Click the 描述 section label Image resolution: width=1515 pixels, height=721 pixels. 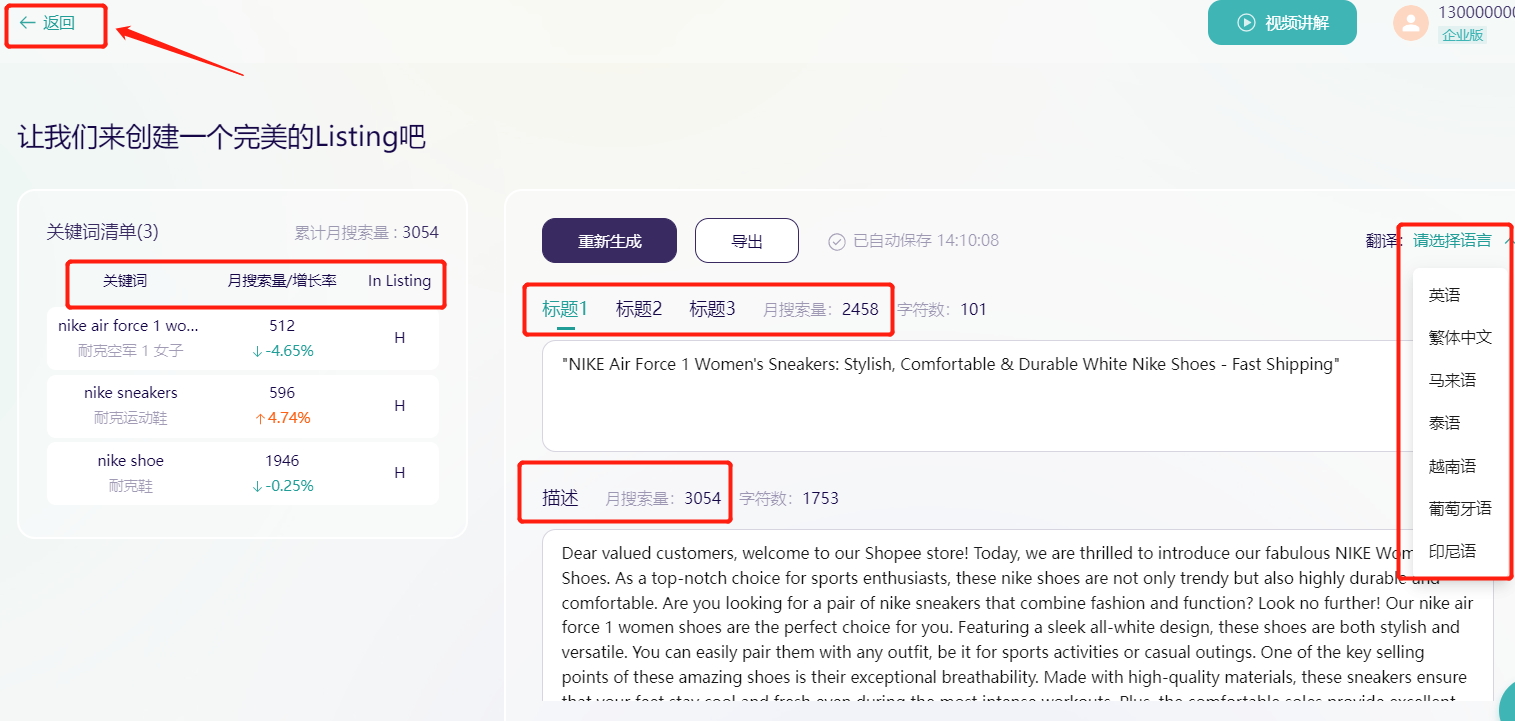pos(560,498)
